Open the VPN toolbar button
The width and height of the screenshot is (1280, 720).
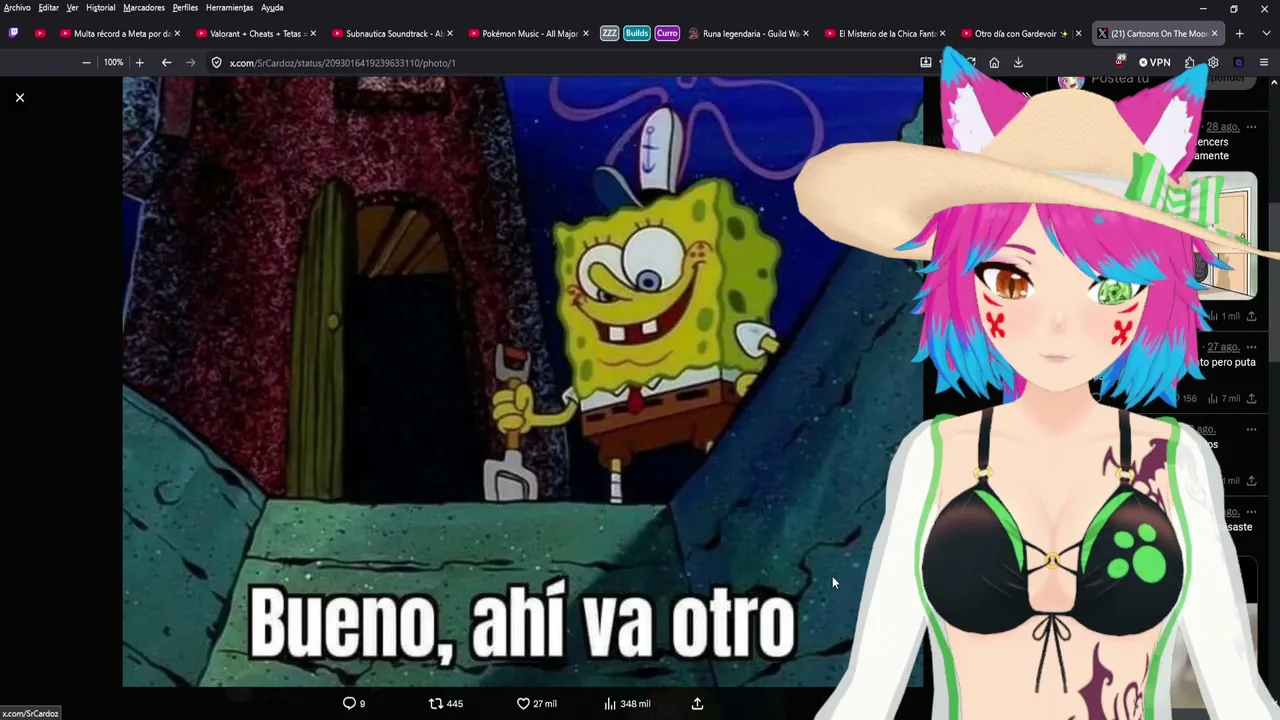coord(1154,62)
